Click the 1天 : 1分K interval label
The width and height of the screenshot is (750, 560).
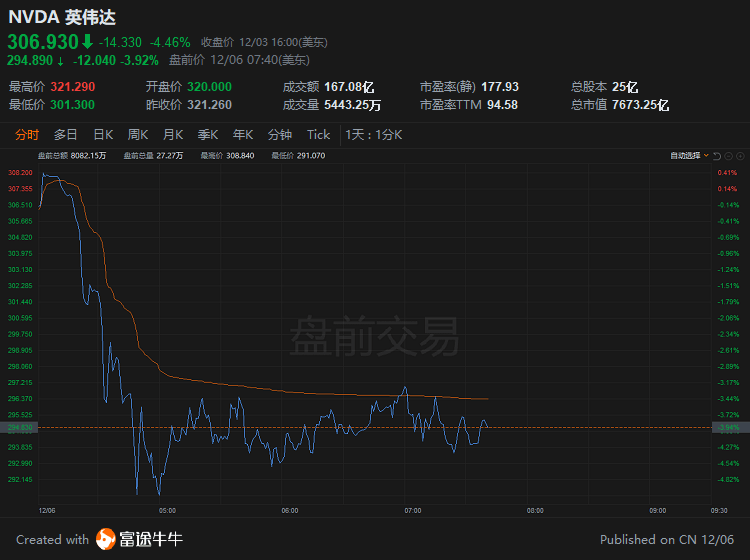(374, 135)
